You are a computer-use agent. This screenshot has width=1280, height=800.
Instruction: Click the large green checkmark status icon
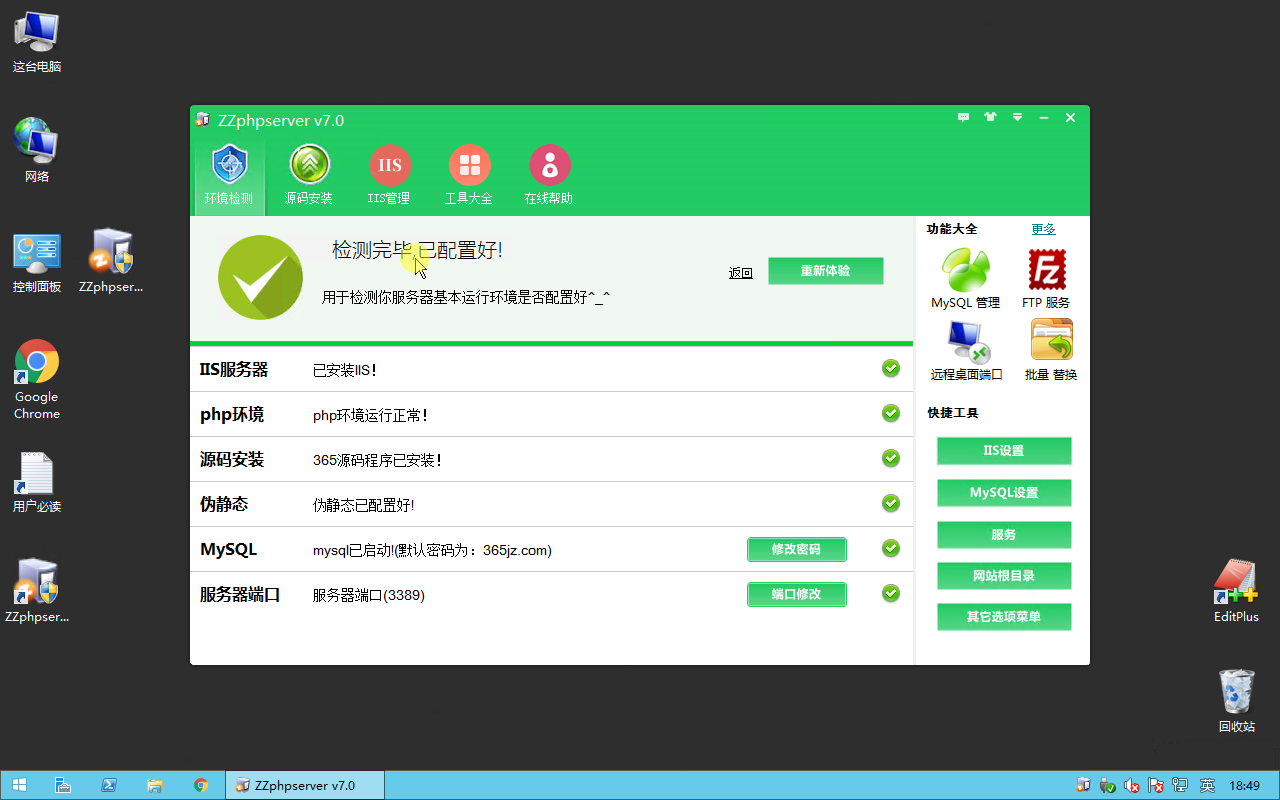point(260,278)
